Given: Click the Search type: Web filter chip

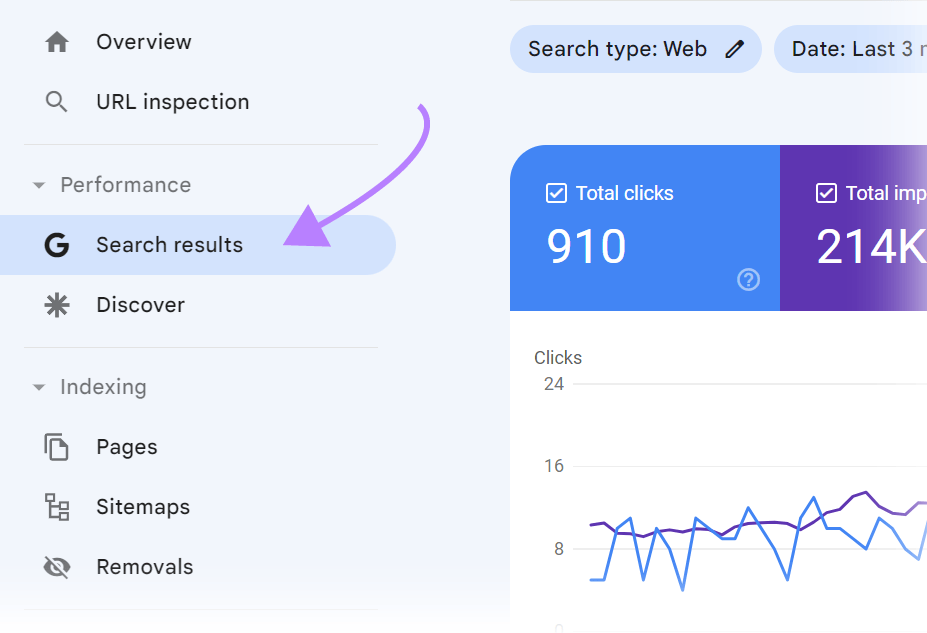Looking at the screenshot, I should pyautogui.click(x=636, y=49).
